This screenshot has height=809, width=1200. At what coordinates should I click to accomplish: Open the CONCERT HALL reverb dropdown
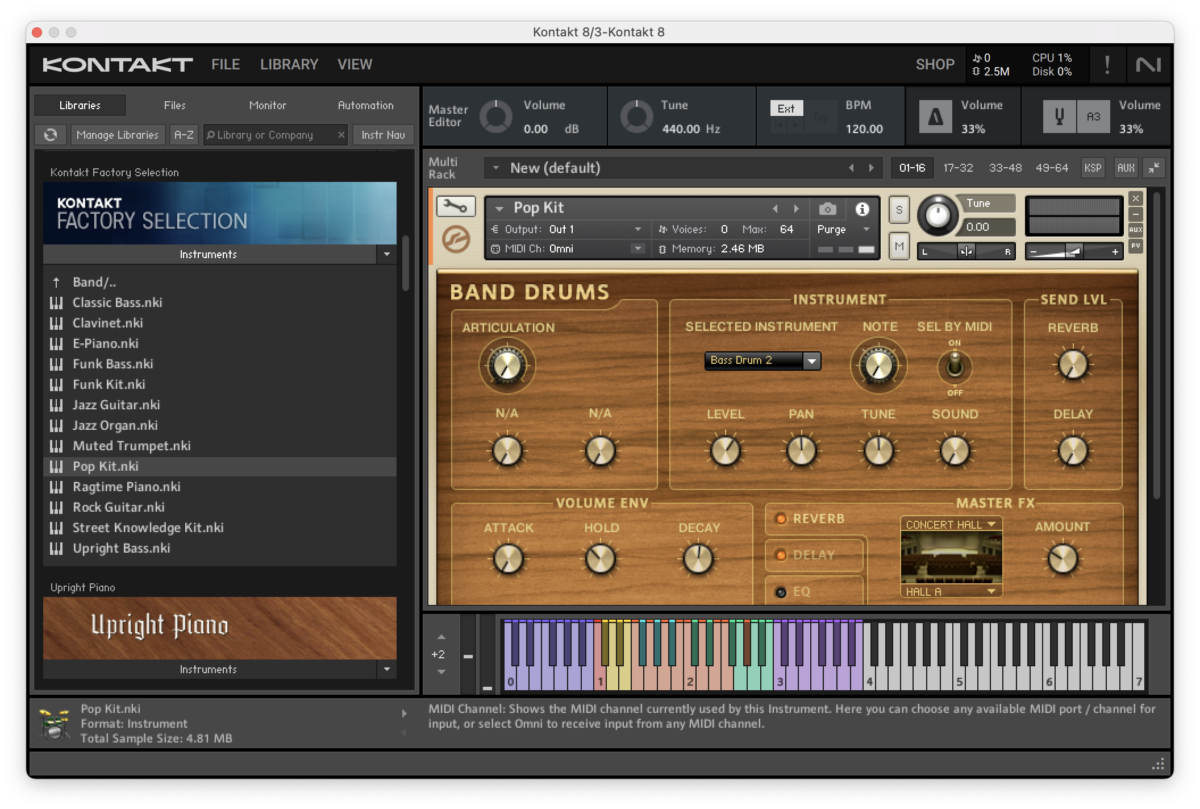[951, 524]
